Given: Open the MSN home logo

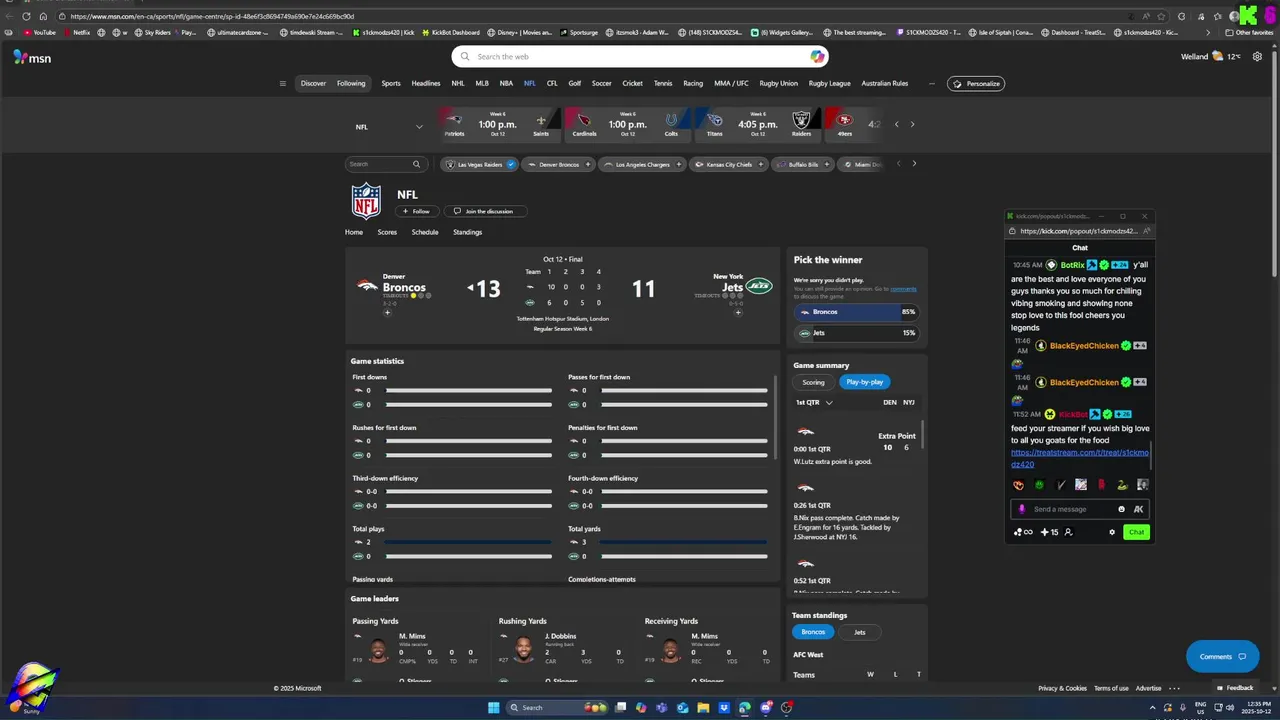Looking at the screenshot, I should tap(32, 57).
